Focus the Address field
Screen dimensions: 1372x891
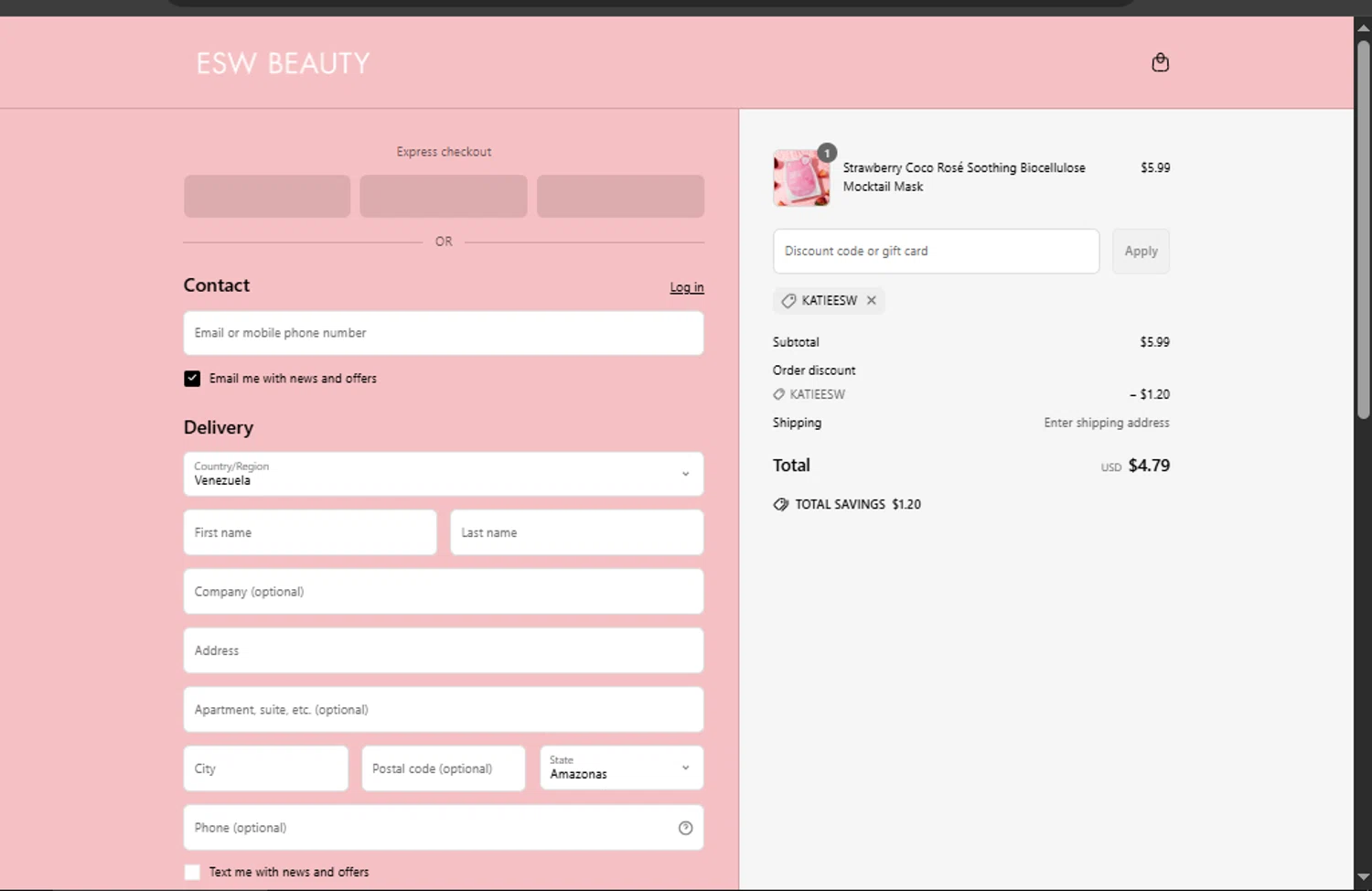click(x=444, y=650)
